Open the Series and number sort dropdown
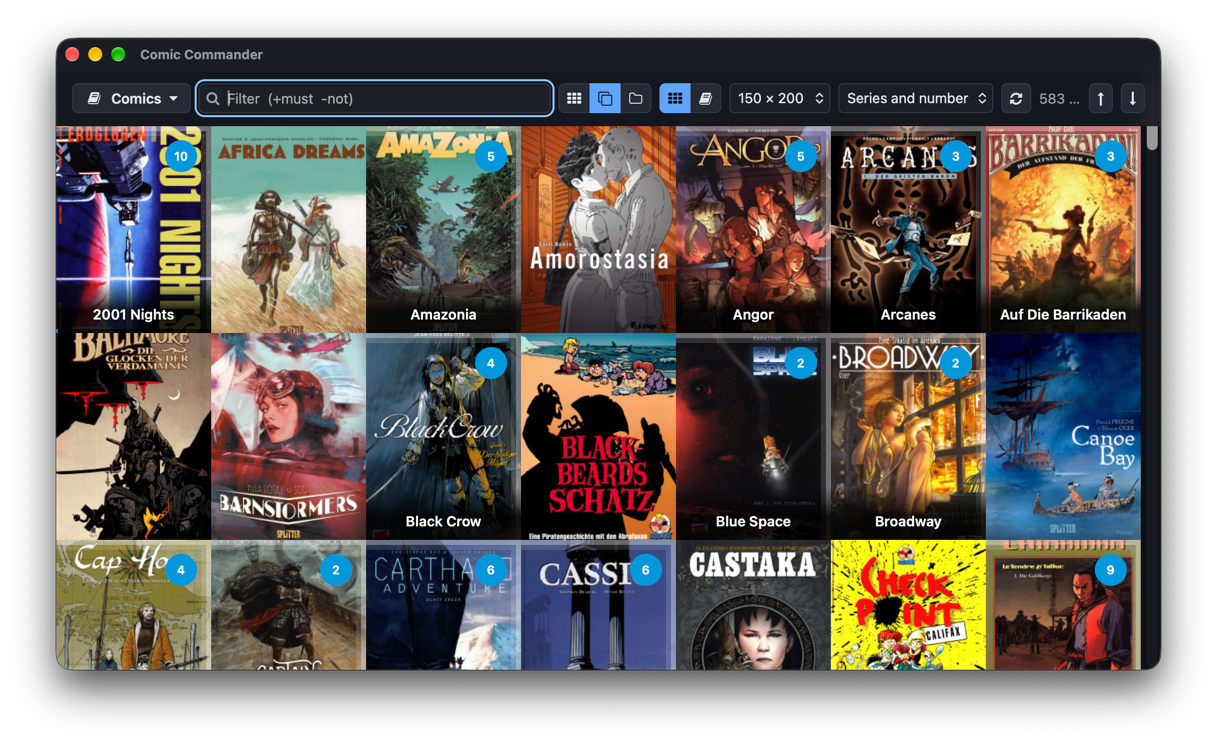The height and width of the screenshot is (744, 1217). 916,98
